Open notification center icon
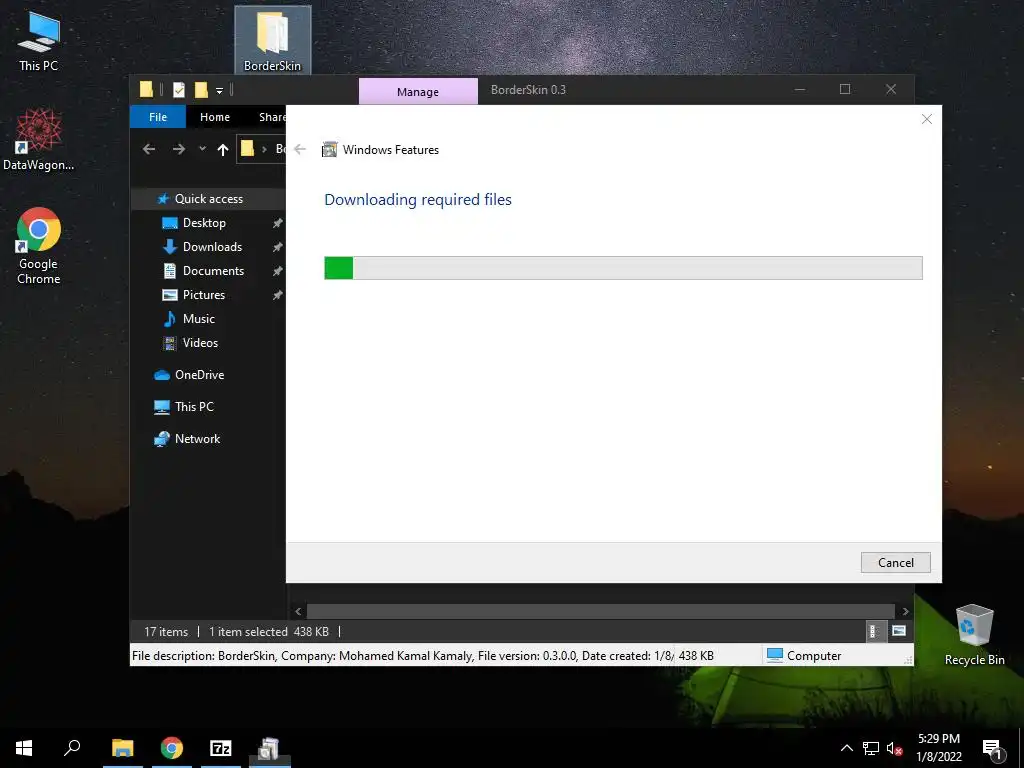The height and width of the screenshot is (768, 1024). click(993, 748)
